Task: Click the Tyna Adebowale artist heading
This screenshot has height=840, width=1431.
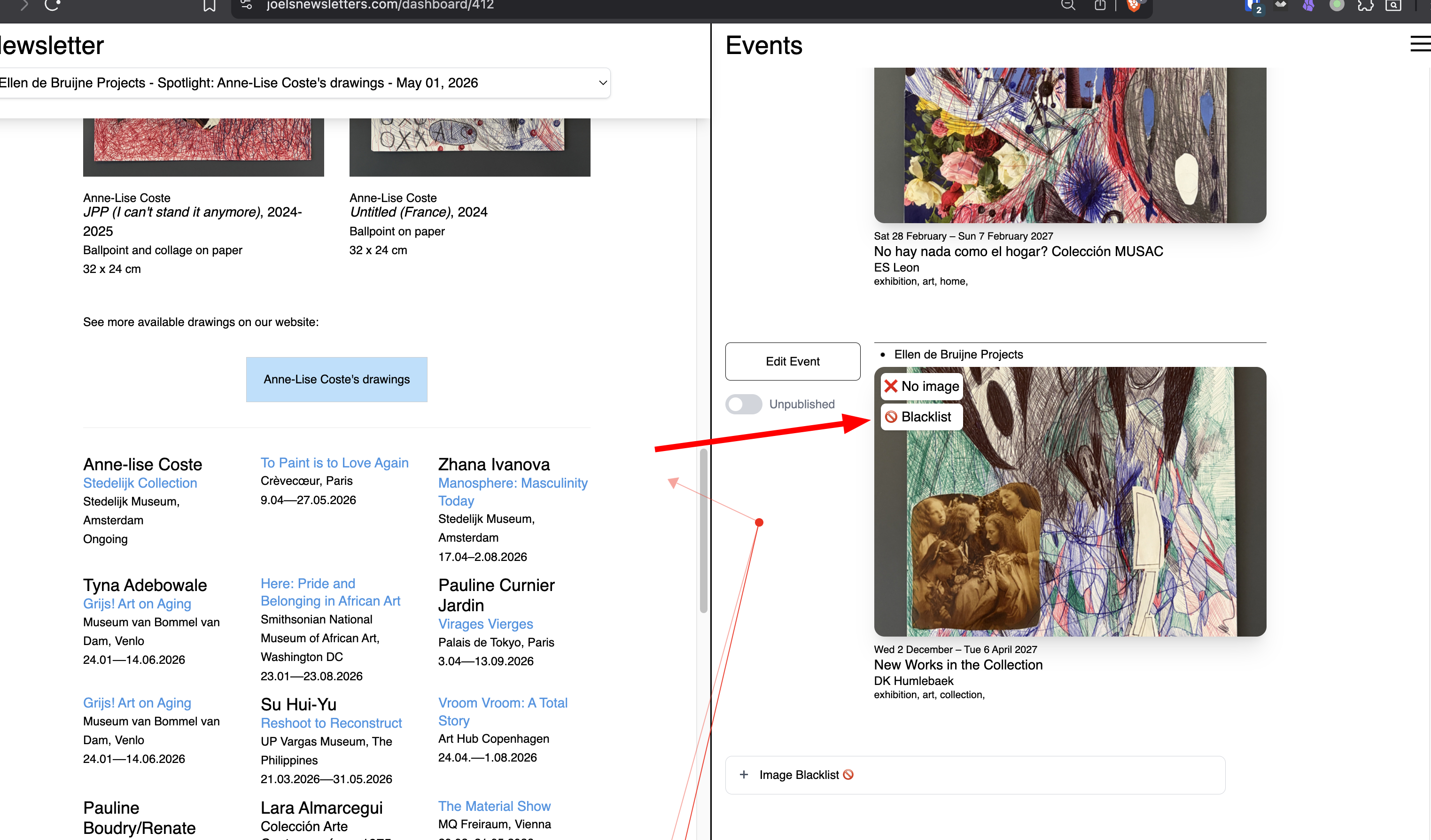Action: pyautogui.click(x=145, y=585)
